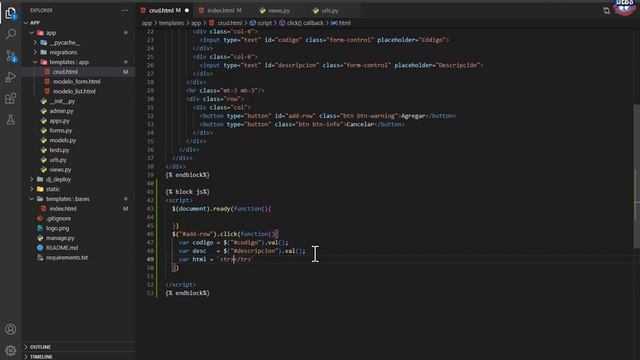Viewport: 640px width, 360px height.
Task: Open the Extensions view icon
Action: [11, 98]
